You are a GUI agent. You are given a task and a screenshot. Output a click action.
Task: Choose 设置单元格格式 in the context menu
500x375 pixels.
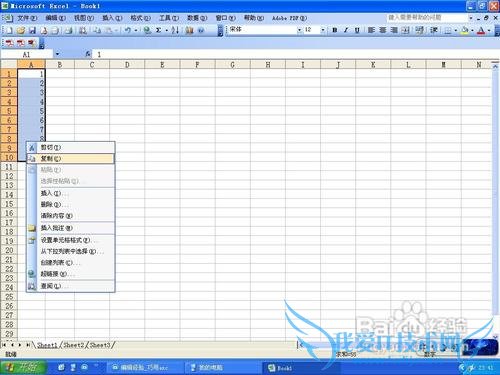tap(71, 240)
